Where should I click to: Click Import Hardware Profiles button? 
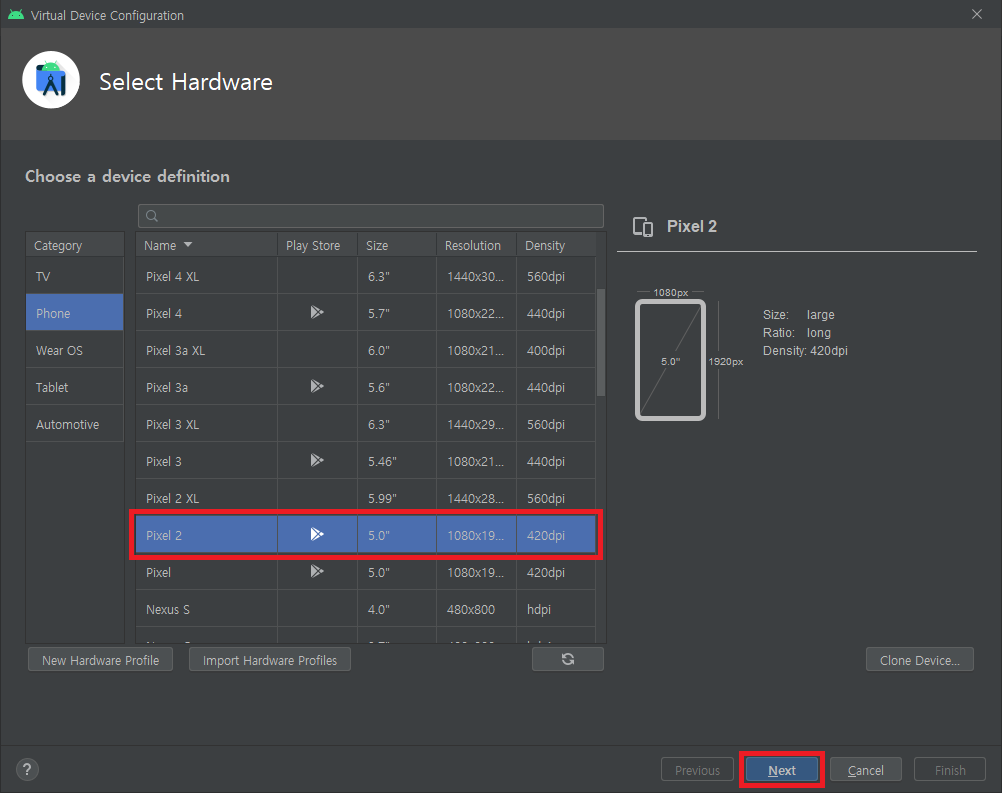click(270, 660)
